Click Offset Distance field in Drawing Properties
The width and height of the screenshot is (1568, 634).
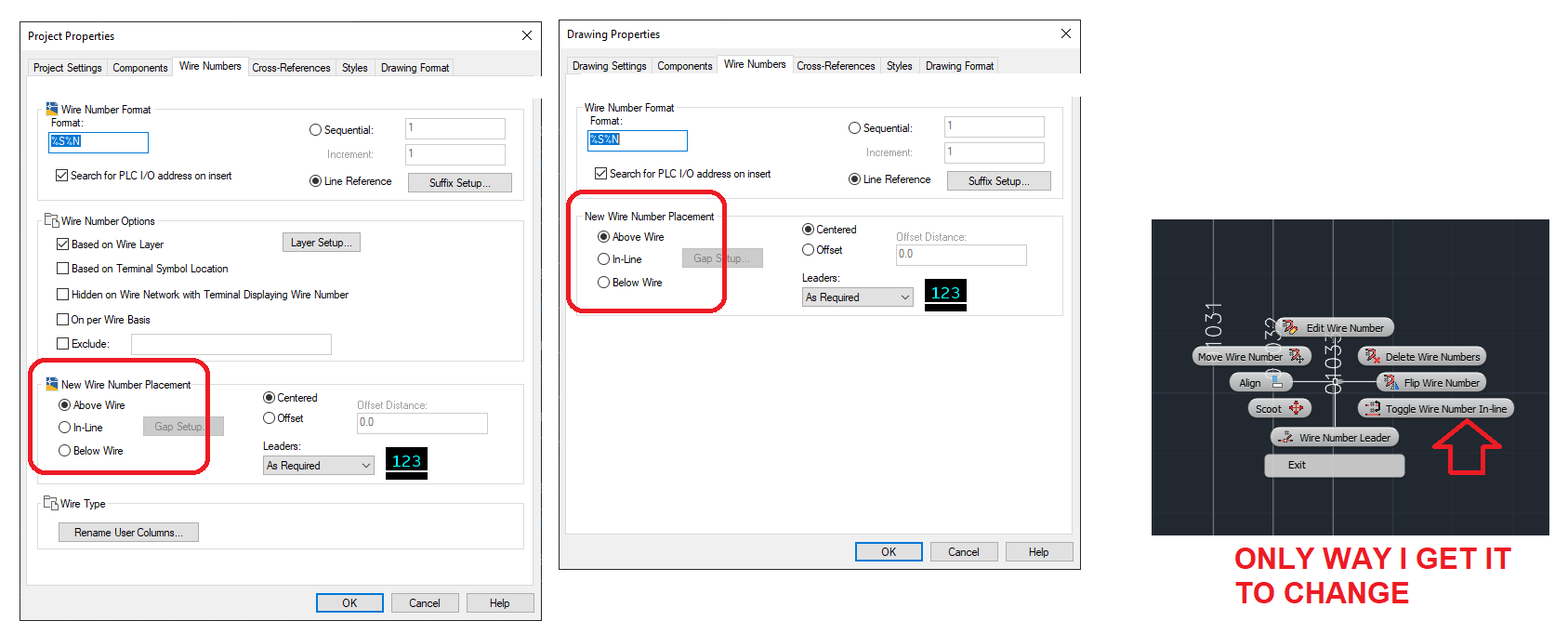click(x=961, y=255)
